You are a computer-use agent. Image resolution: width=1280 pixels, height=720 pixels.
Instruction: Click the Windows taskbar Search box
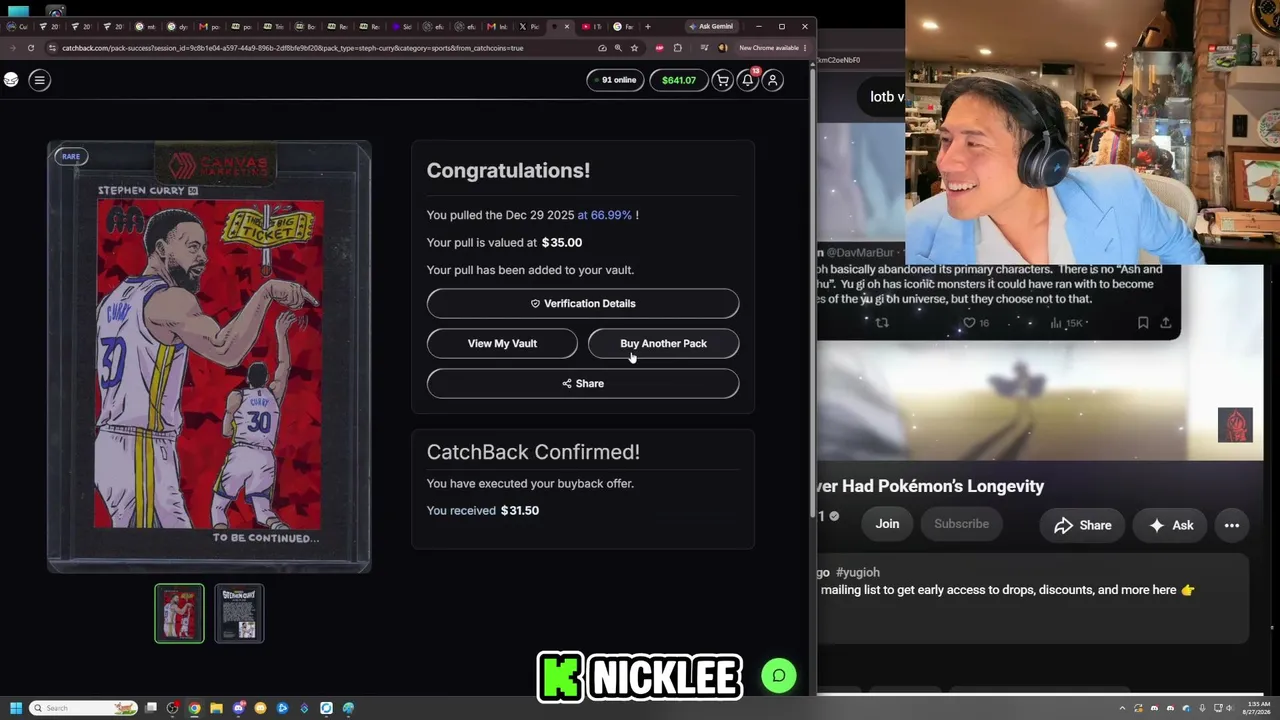click(83, 708)
